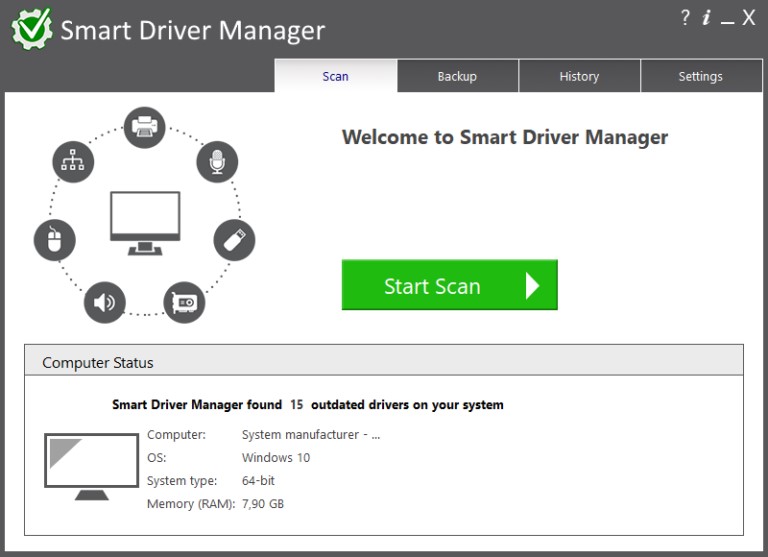This screenshot has height=557, width=768.
Task: Open the info (i) icon
Action: 706,18
